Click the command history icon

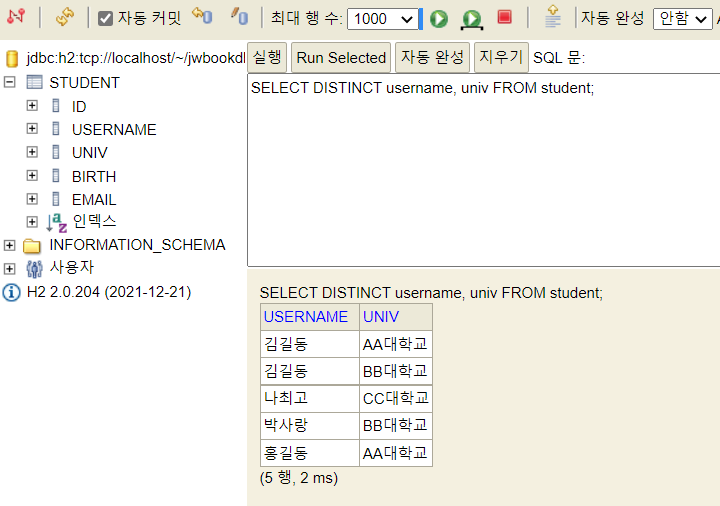tap(552, 17)
